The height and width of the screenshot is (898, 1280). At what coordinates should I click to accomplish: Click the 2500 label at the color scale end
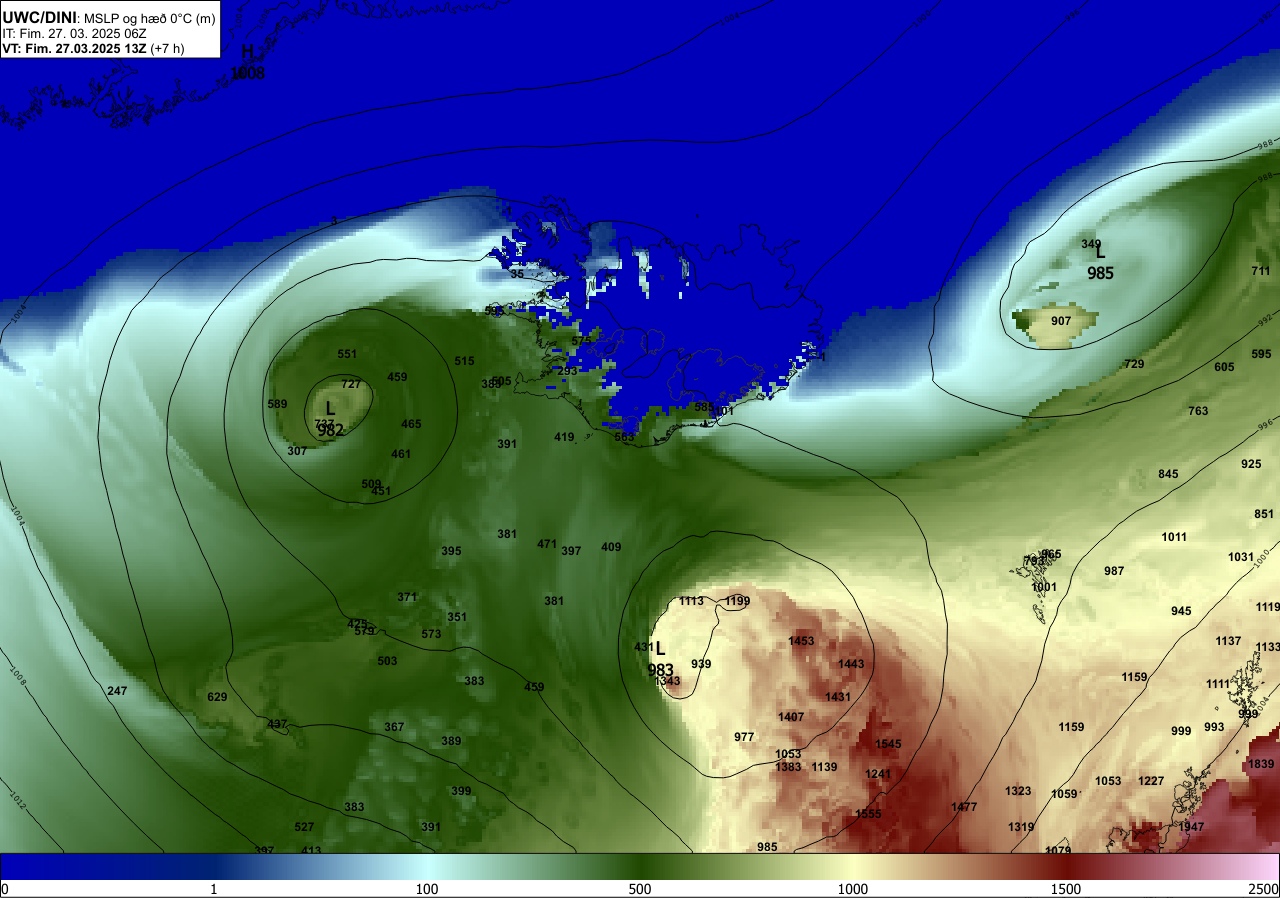(1262, 889)
